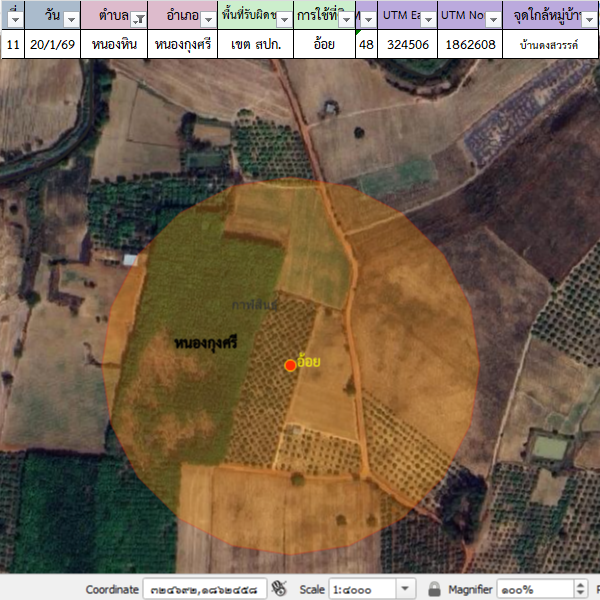Screen dimensions: 600x600
Task: Select the date cell 20/1/69
Action: [x=52, y=44]
